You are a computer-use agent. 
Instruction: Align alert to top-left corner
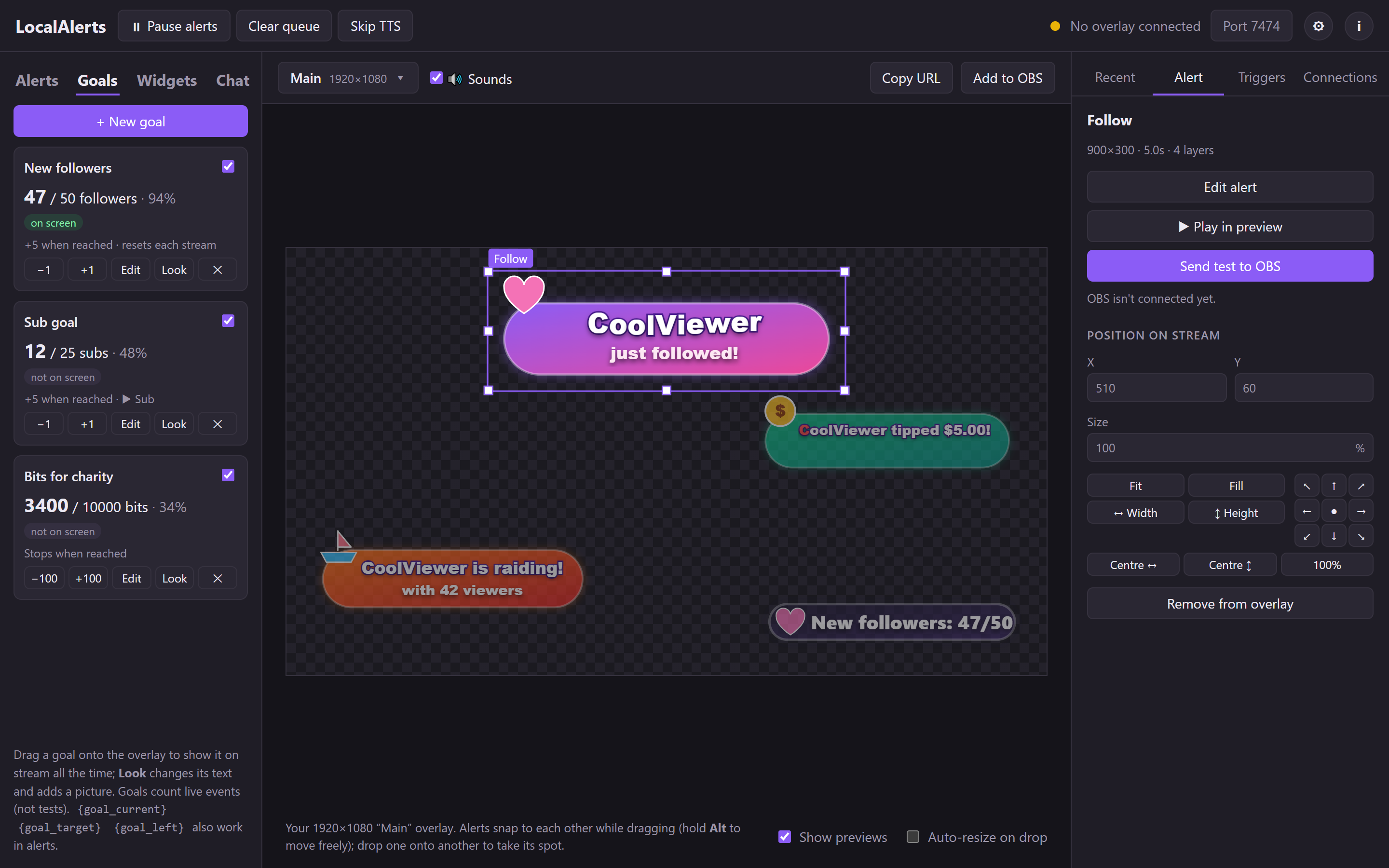pos(1307,486)
